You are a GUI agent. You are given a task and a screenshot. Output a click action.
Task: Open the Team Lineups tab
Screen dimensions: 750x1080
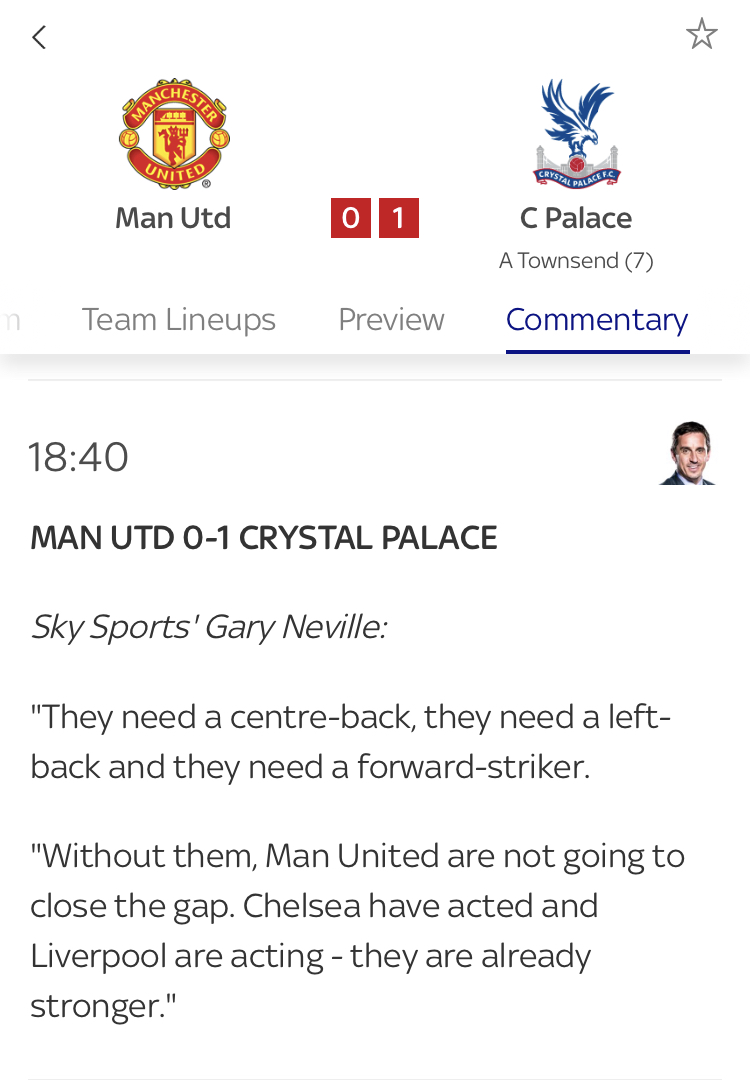pos(178,320)
